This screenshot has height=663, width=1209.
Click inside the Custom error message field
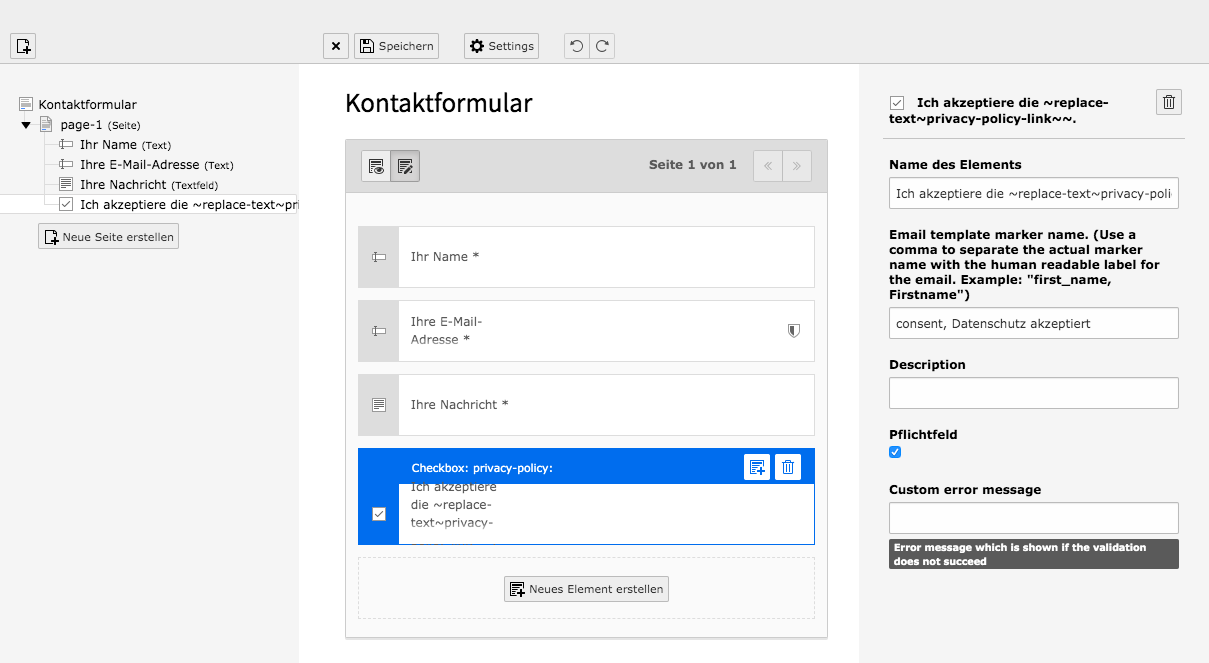point(1033,518)
